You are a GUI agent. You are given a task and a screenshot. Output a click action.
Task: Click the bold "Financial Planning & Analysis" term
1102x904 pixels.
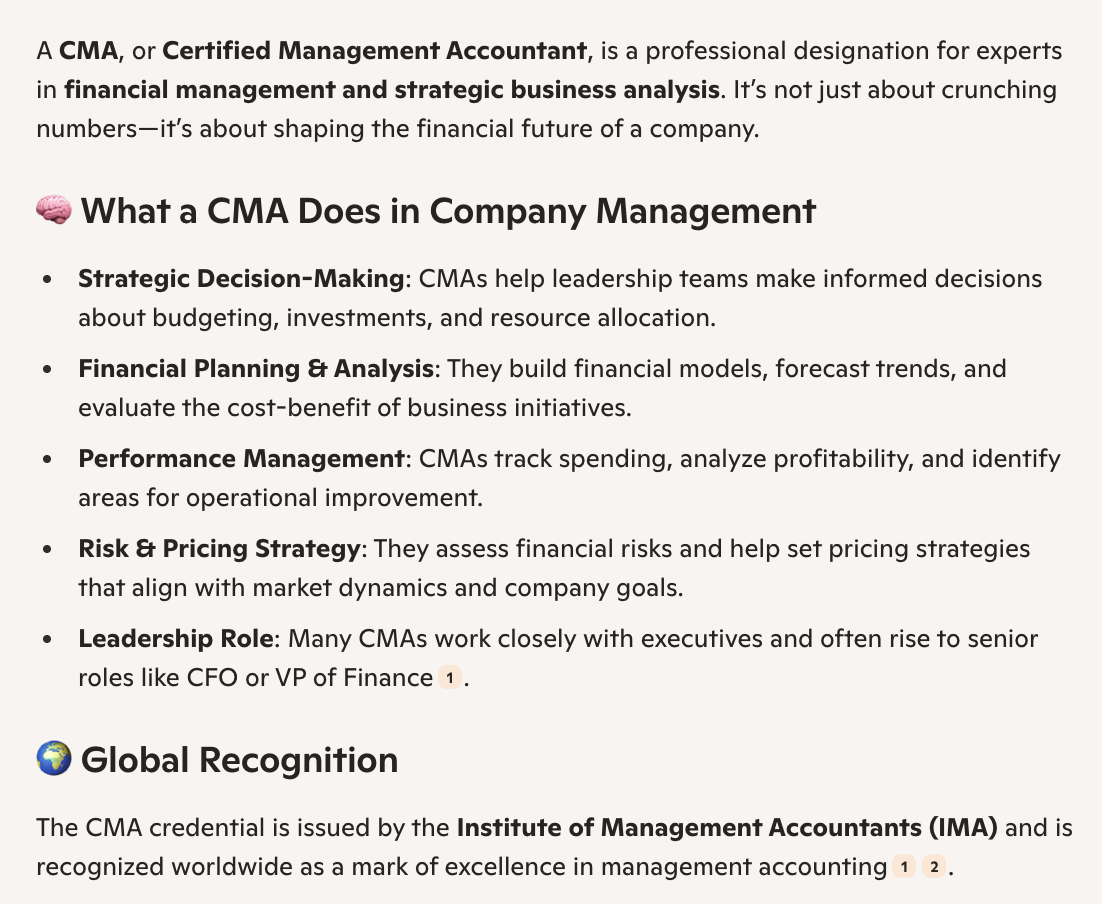[x=256, y=368]
